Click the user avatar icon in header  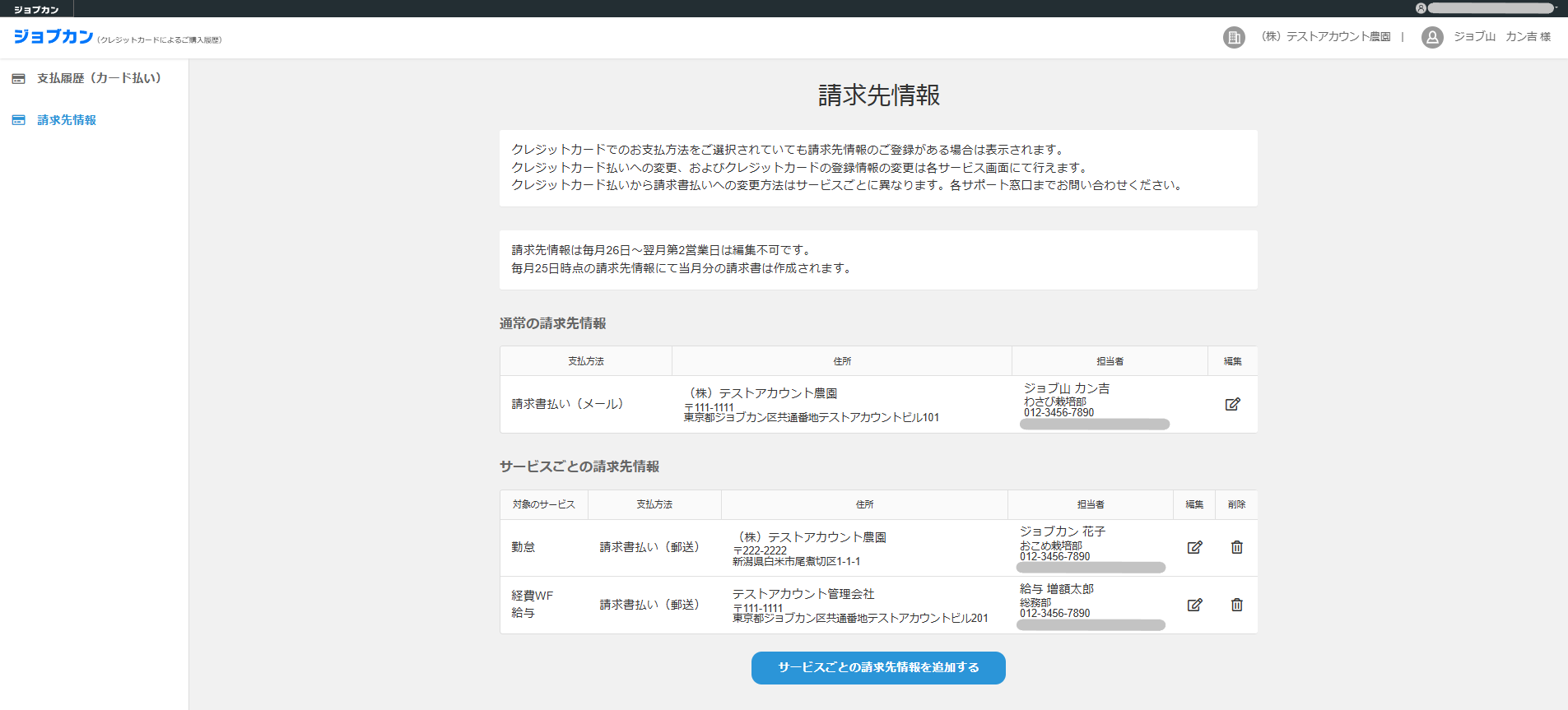1432,37
